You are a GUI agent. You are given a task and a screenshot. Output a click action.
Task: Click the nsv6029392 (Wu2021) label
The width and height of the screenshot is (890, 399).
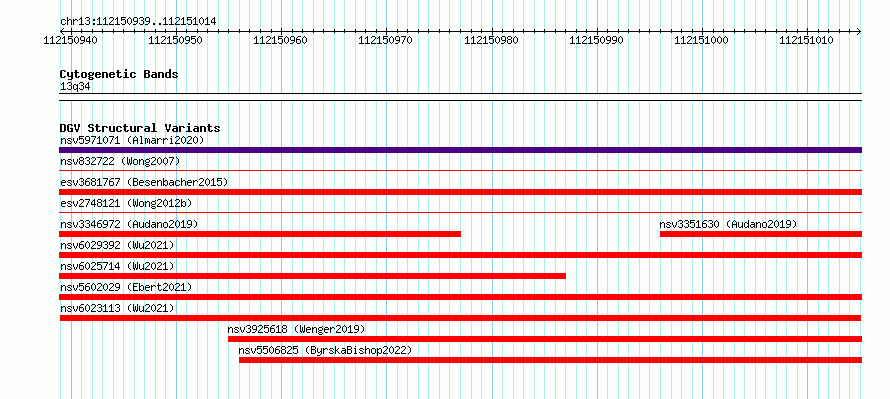117,245
